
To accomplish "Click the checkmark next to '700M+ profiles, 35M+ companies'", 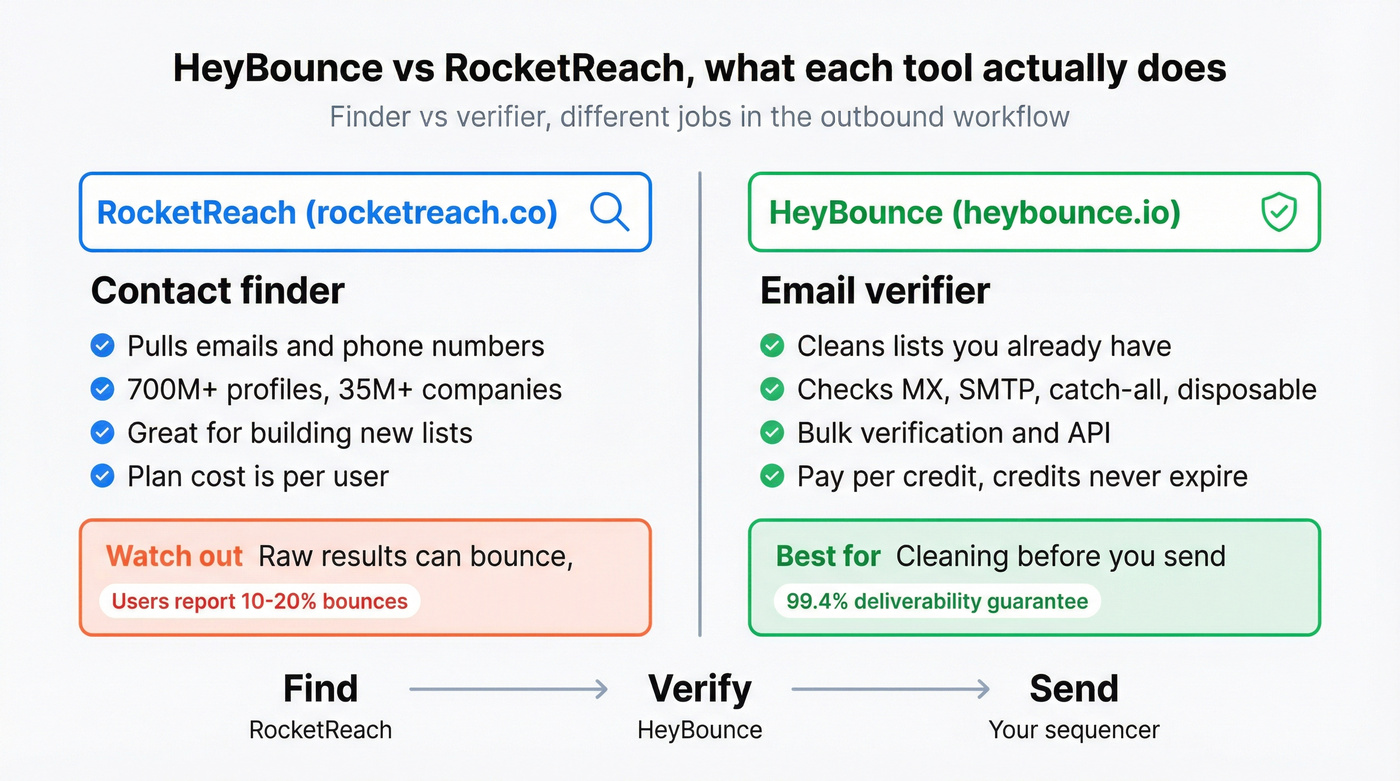I will 102,389.
